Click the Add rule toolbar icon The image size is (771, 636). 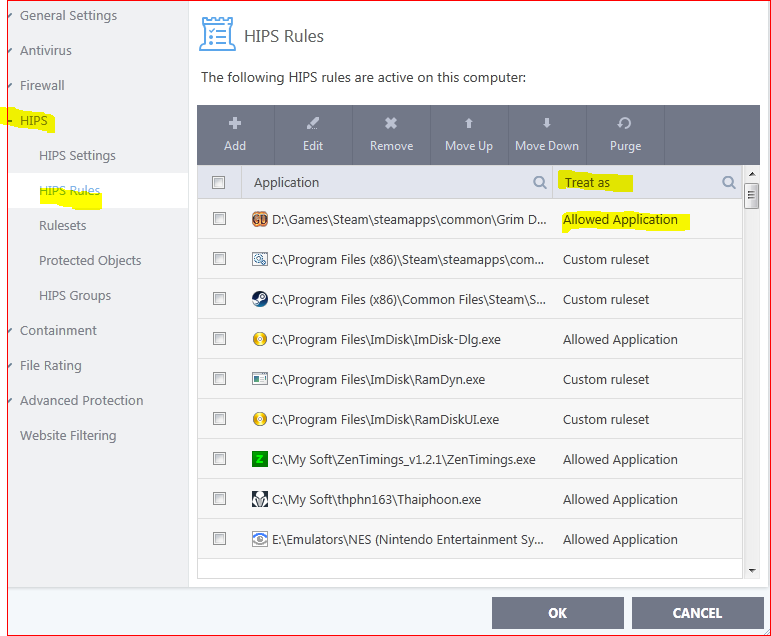(x=235, y=124)
